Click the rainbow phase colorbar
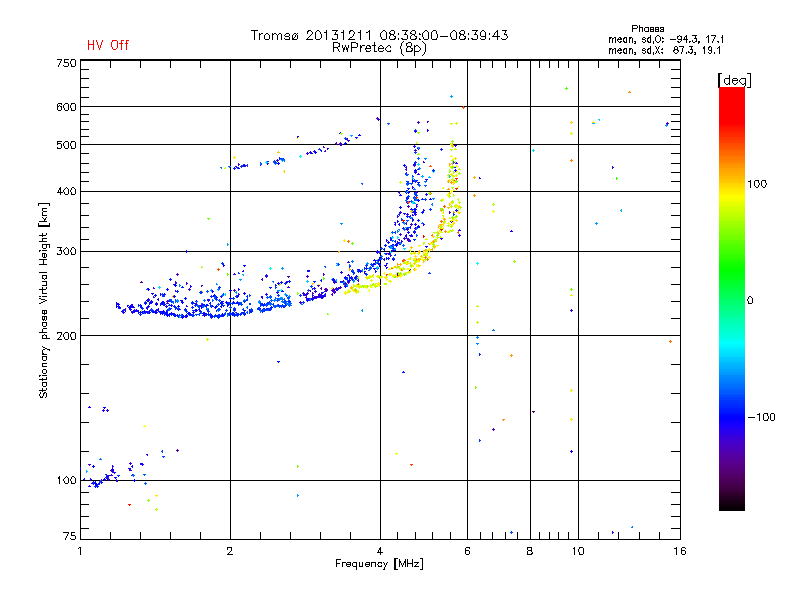 732,298
